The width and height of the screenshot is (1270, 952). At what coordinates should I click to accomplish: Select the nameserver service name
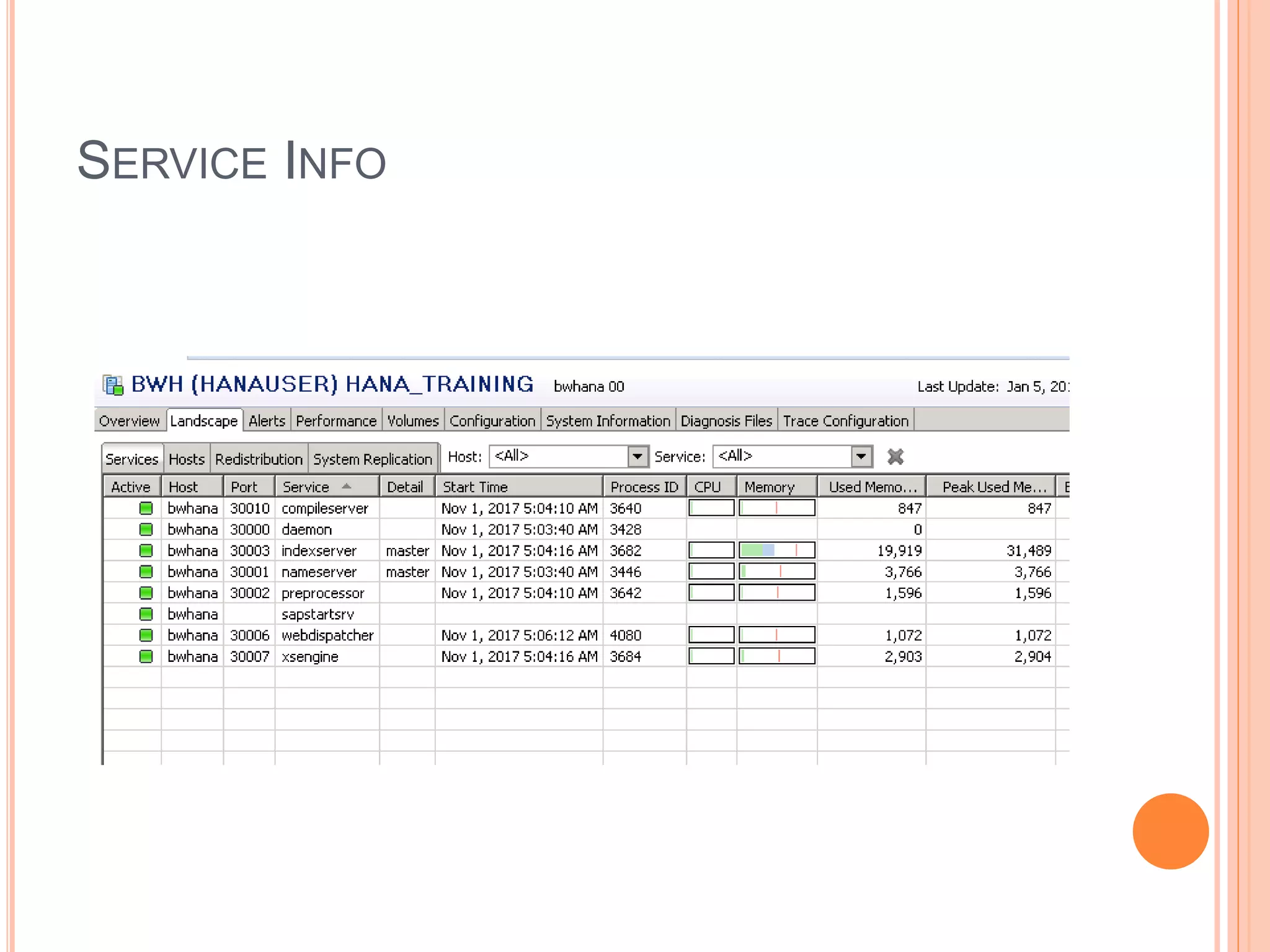point(319,572)
